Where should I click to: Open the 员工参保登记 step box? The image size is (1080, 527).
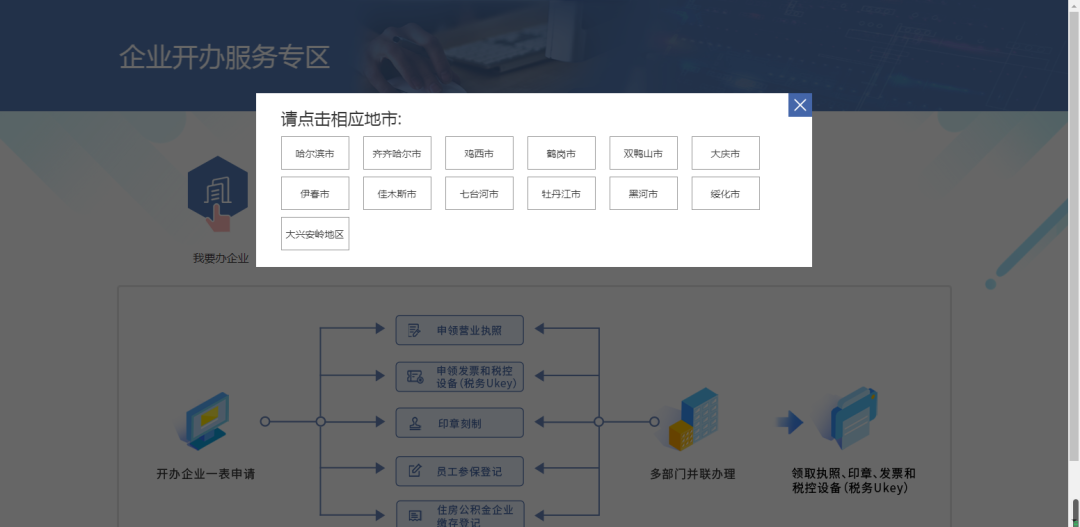tap(459, 471)
